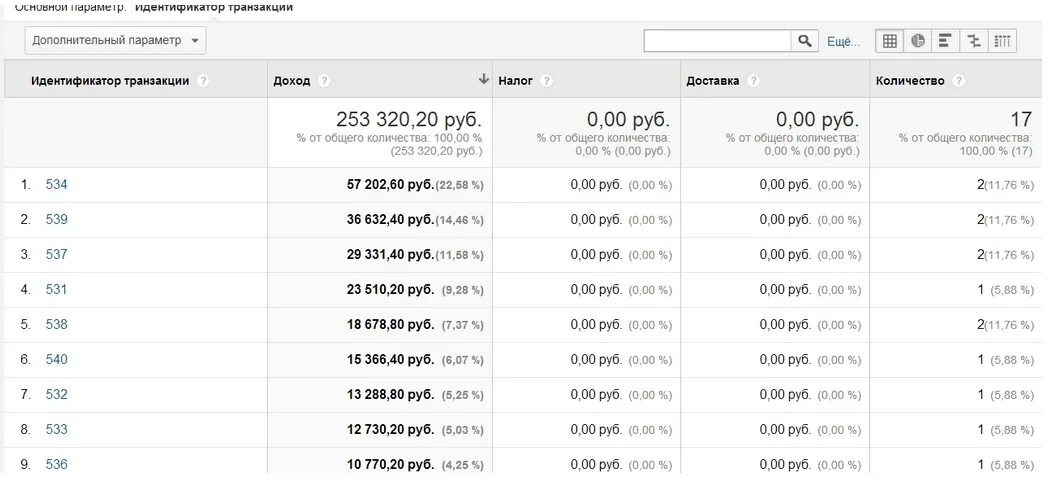Click percentage 14,46 % in row 539
Screen dimensions: 1057x485
(x=460, y=220)
